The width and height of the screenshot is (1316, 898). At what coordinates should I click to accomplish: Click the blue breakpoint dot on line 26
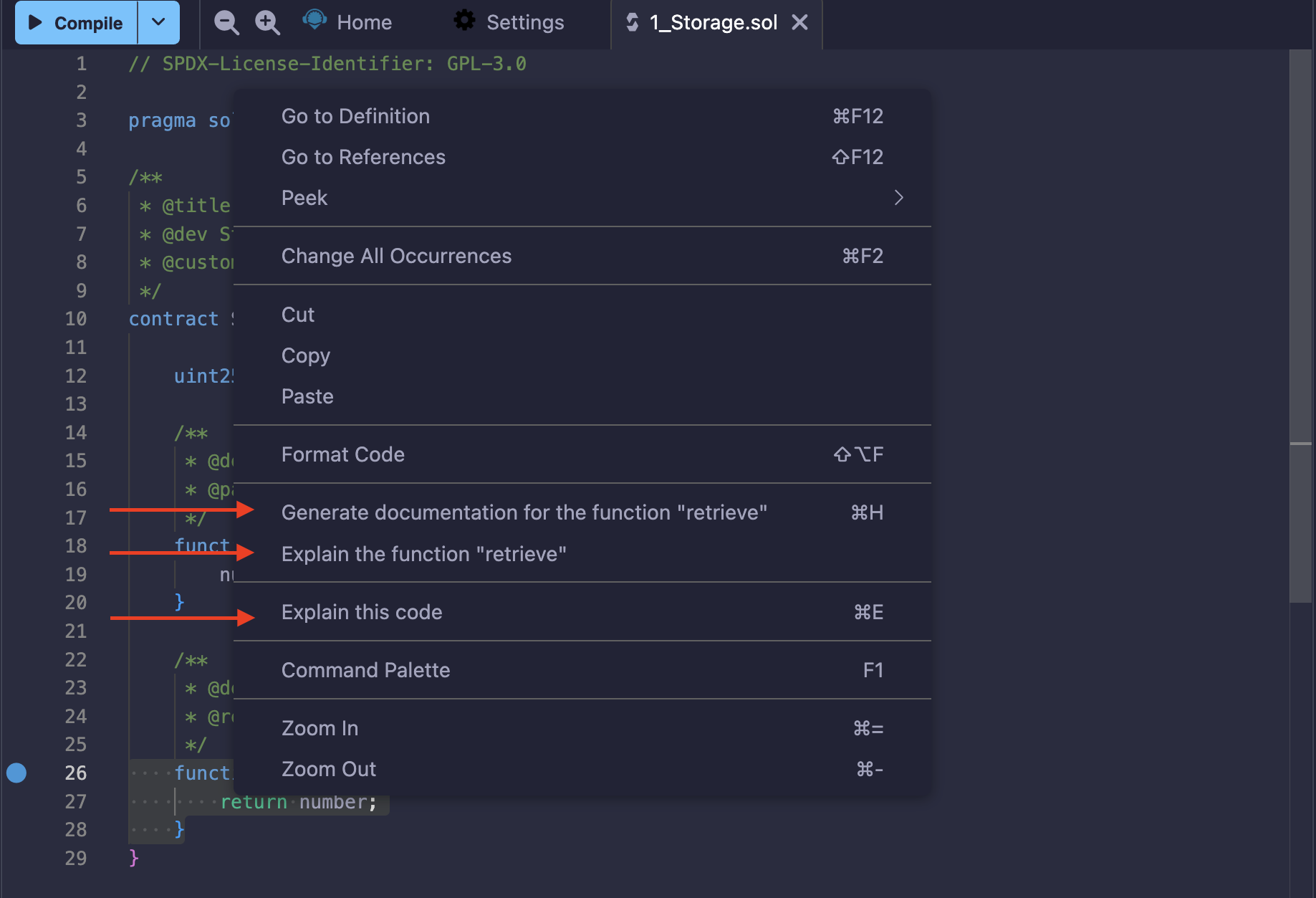(x=16, y=773)
